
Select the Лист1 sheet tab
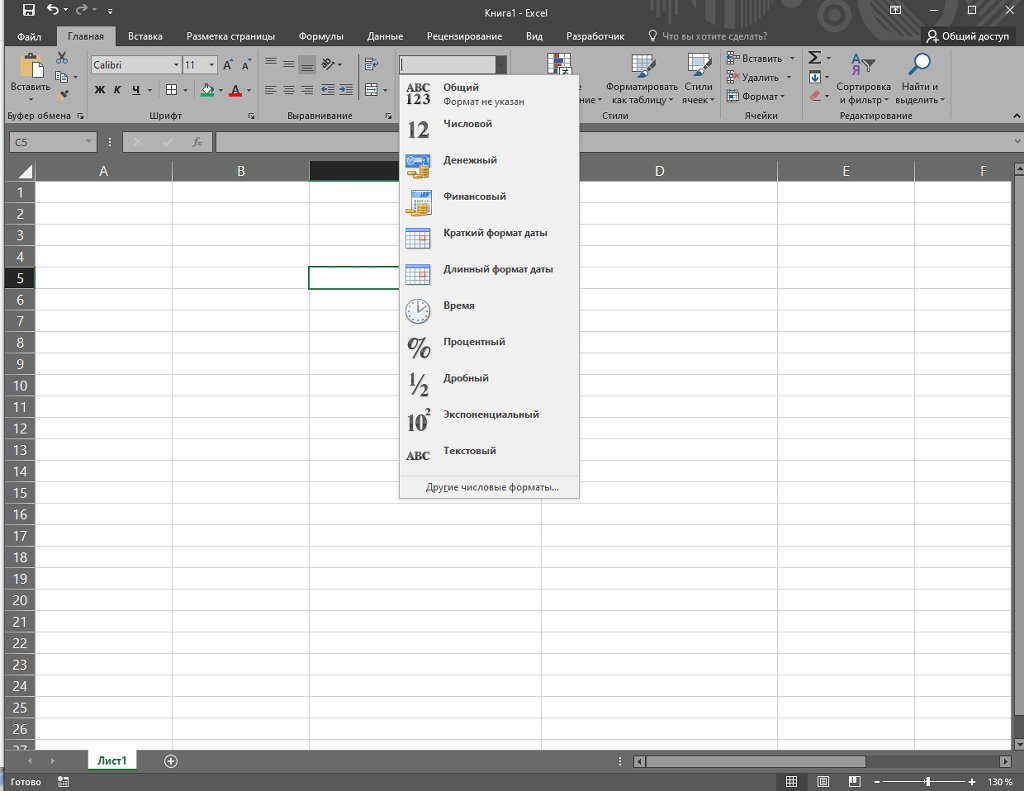112,760
